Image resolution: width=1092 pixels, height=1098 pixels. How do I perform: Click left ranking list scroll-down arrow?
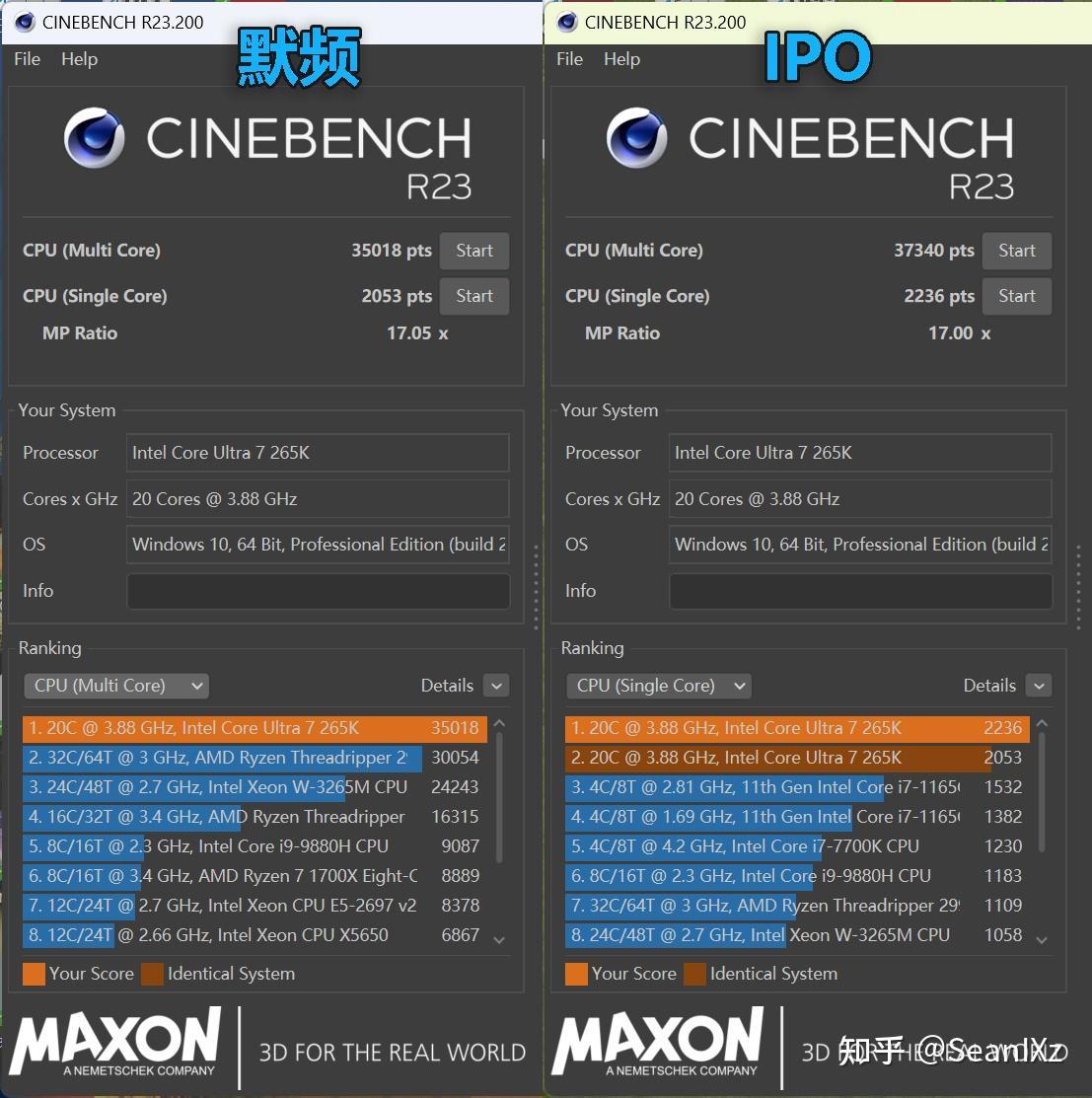[499, 940]
